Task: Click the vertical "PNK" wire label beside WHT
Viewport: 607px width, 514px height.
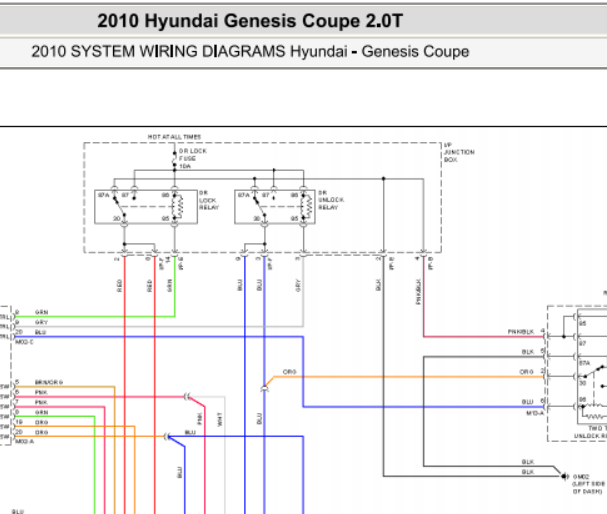Action: (200, 418)
